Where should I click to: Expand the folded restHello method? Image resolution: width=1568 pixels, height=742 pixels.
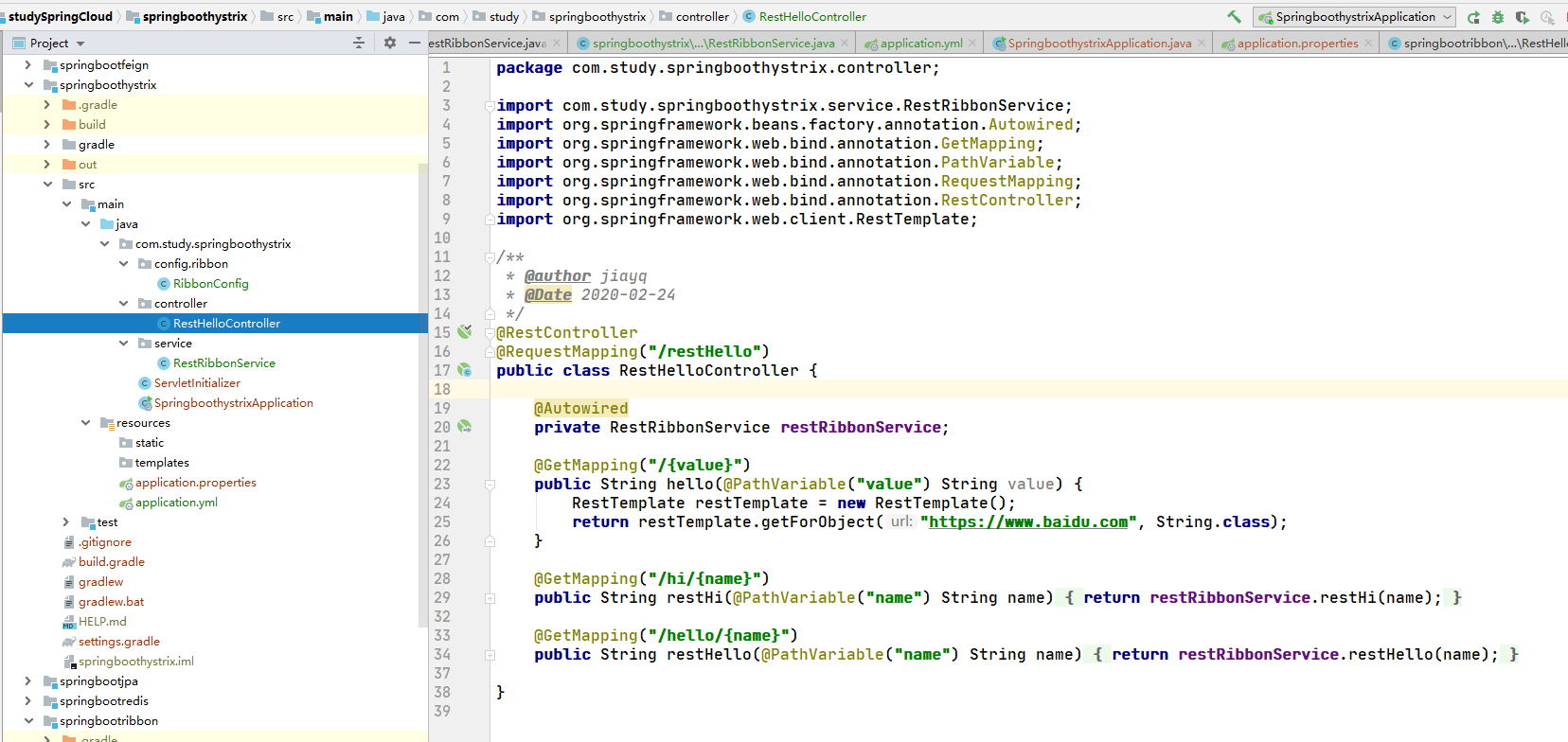490,655
